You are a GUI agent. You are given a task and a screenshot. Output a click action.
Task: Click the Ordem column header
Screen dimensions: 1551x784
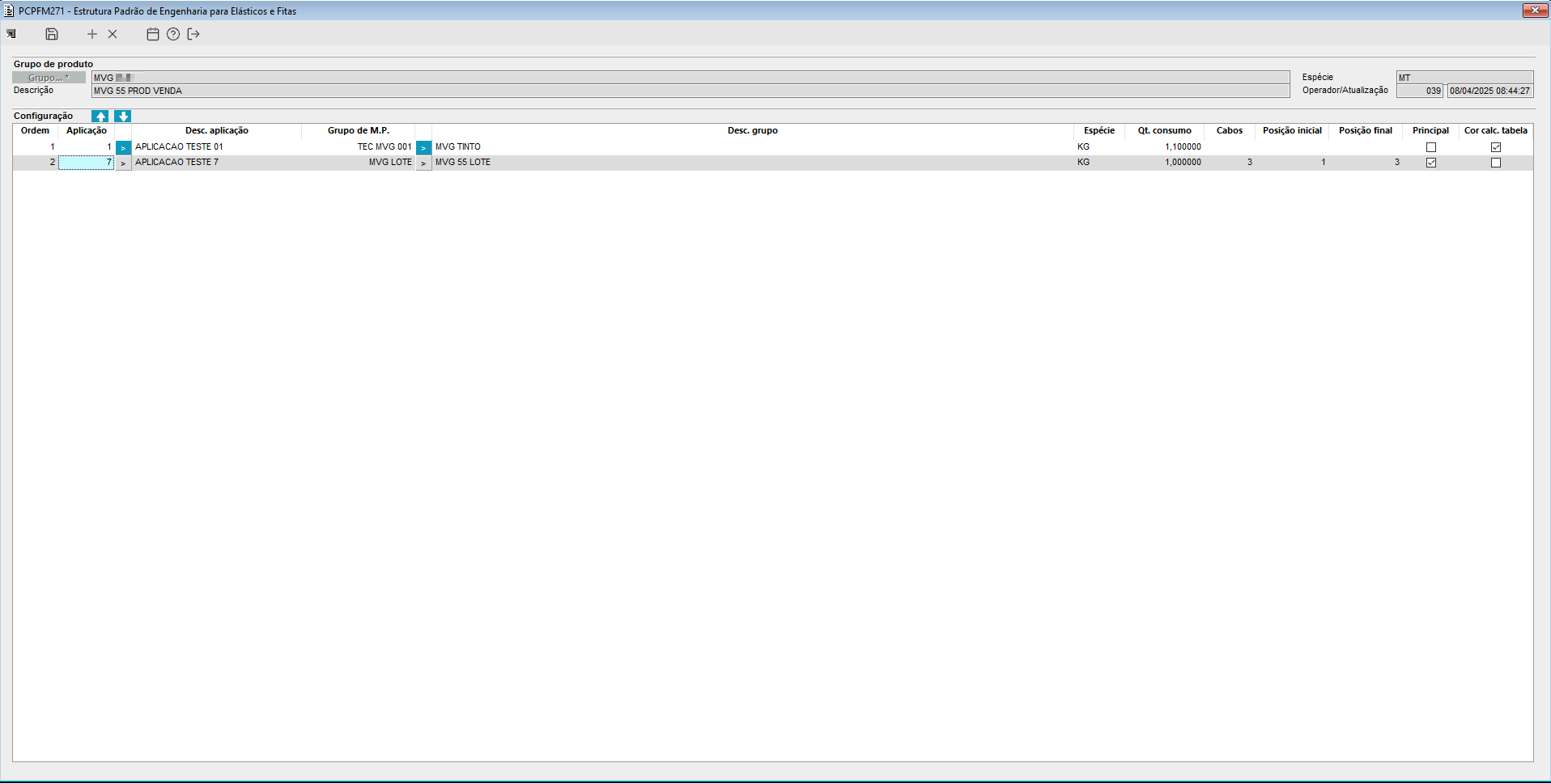coord(35,131)
